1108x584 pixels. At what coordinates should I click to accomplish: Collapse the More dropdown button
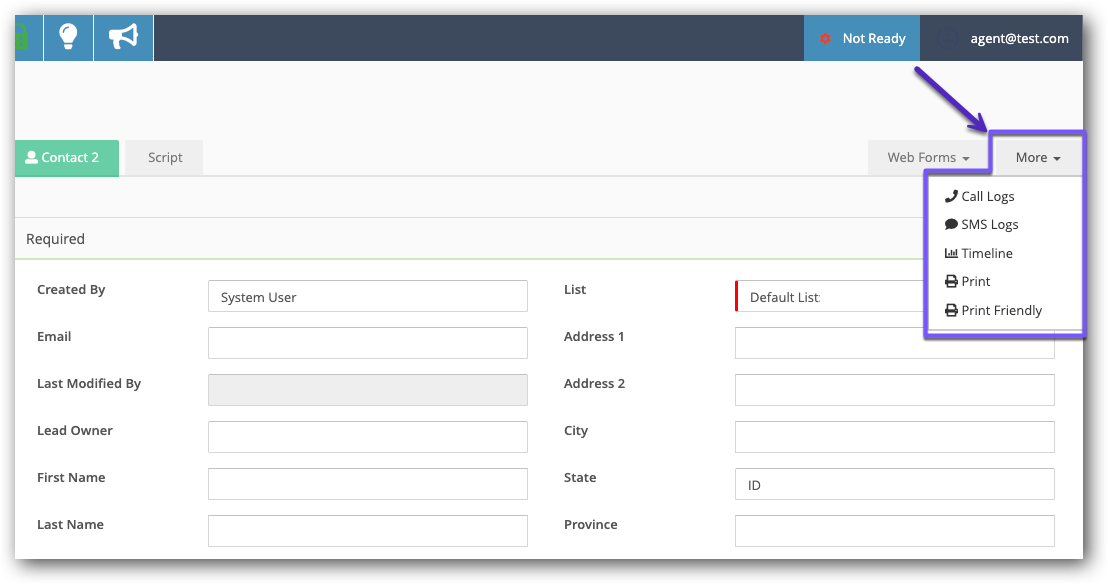[1038, 158]
